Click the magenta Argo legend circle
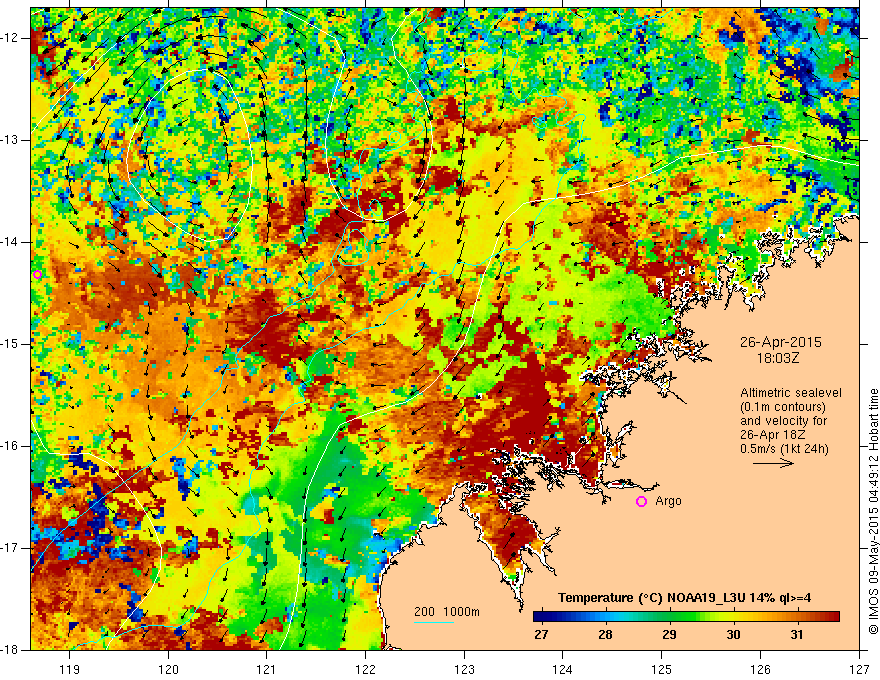Viewport: 880px width, 680px height. coord(641,502)
